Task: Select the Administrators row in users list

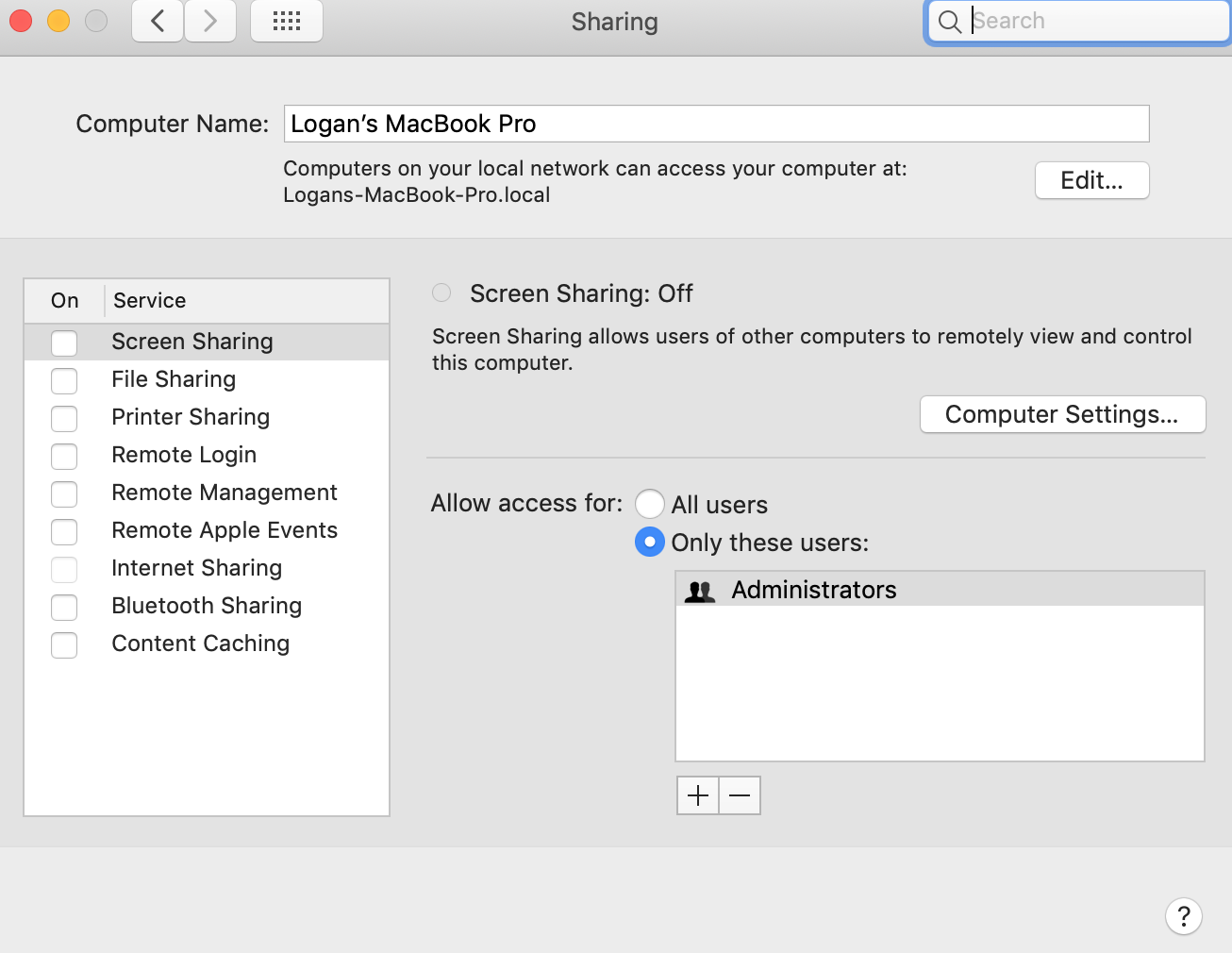Action: 940,590
